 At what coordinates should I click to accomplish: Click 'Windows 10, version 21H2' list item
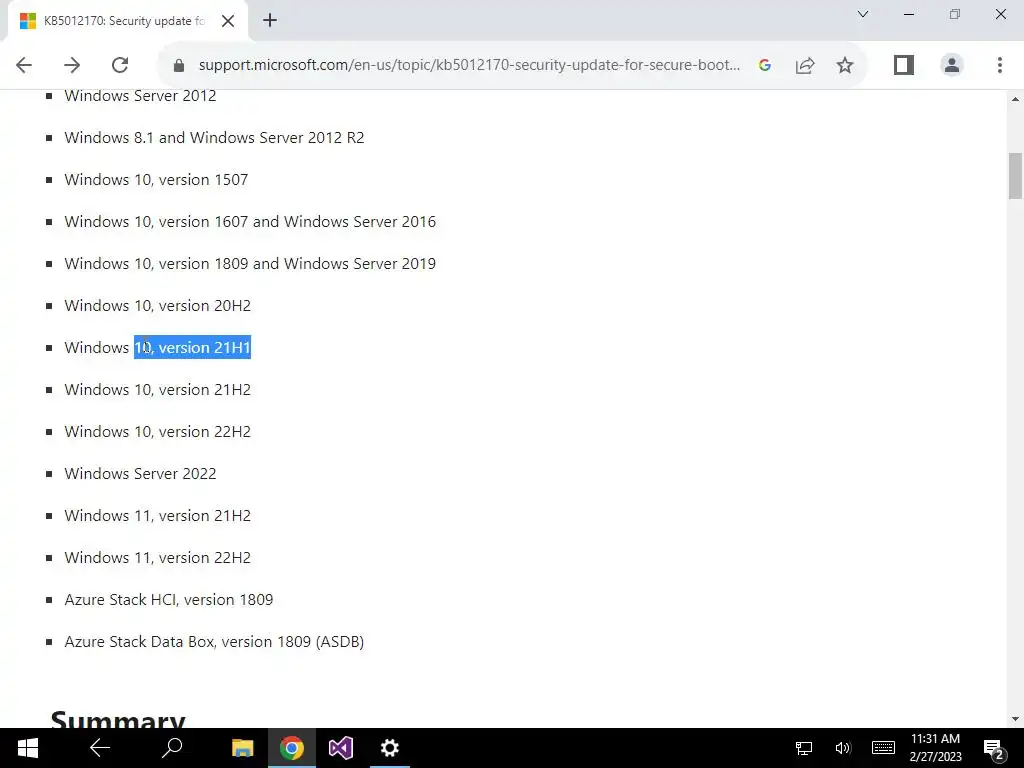[157, 390]
